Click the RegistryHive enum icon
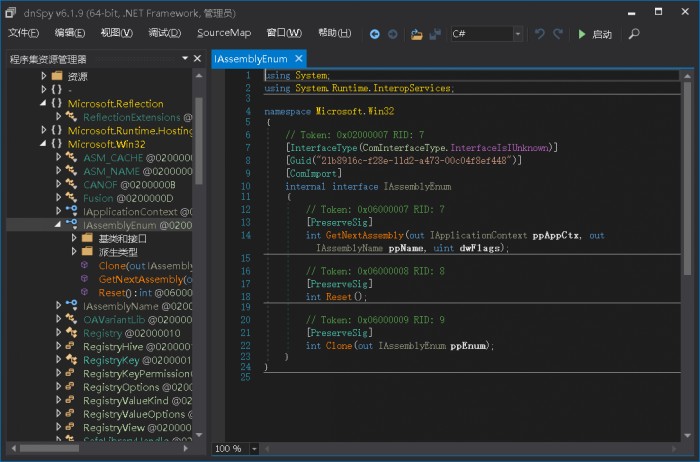Screen dimensions: 700x462 pyautogui.click(x=71, y=346)
